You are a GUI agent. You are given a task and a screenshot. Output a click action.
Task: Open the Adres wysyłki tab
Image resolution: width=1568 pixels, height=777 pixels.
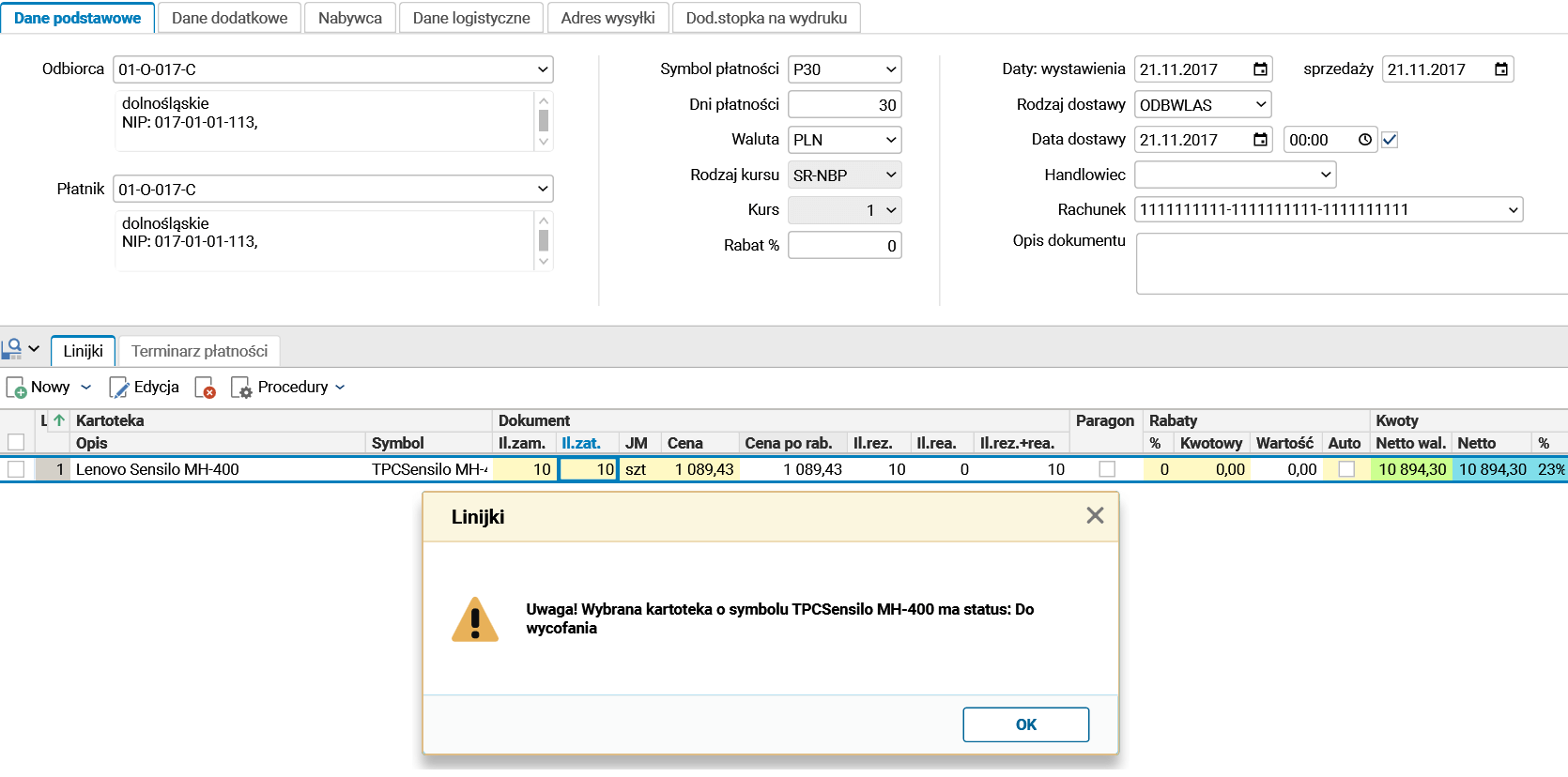click(608, 18)
